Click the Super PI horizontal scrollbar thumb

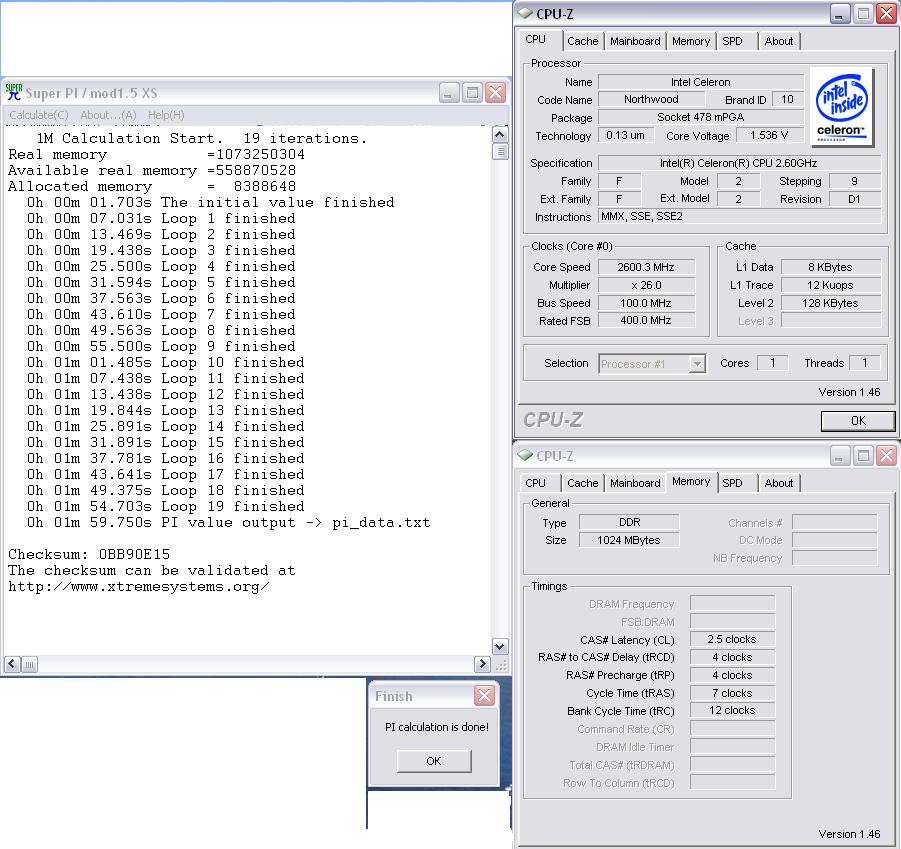pos(29,665)
